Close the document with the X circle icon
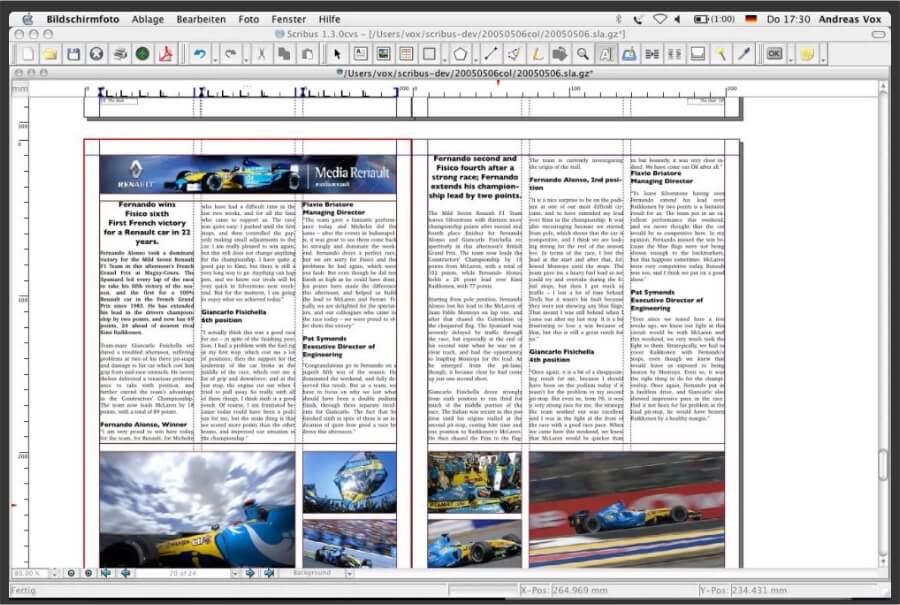The height and width of the screenshot is (605, 900). pyautogui.click(x=96, y=55)
